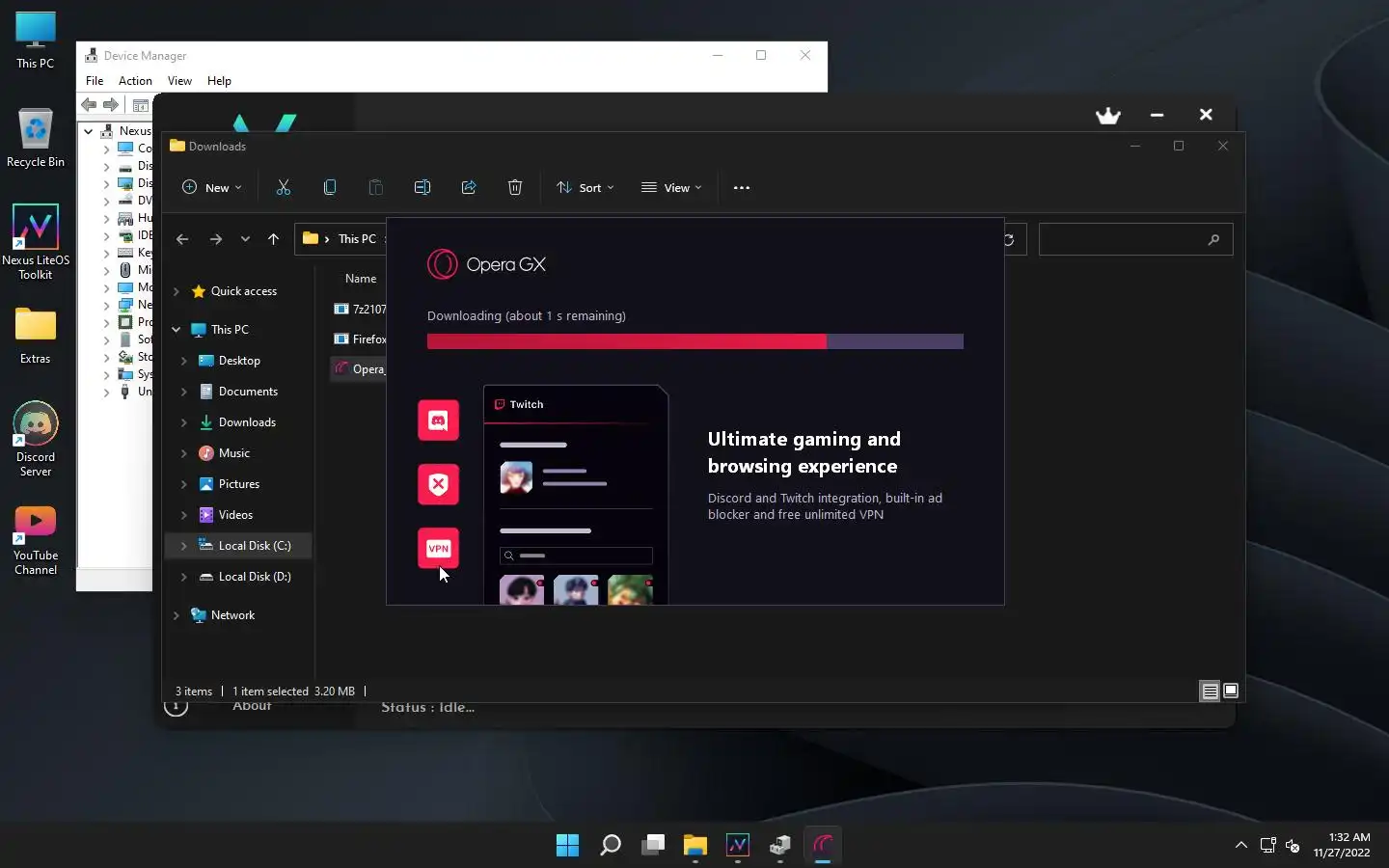Open YouTube Channel desktop shortcut
1389x868 pixels.
(x=36, y=541)
